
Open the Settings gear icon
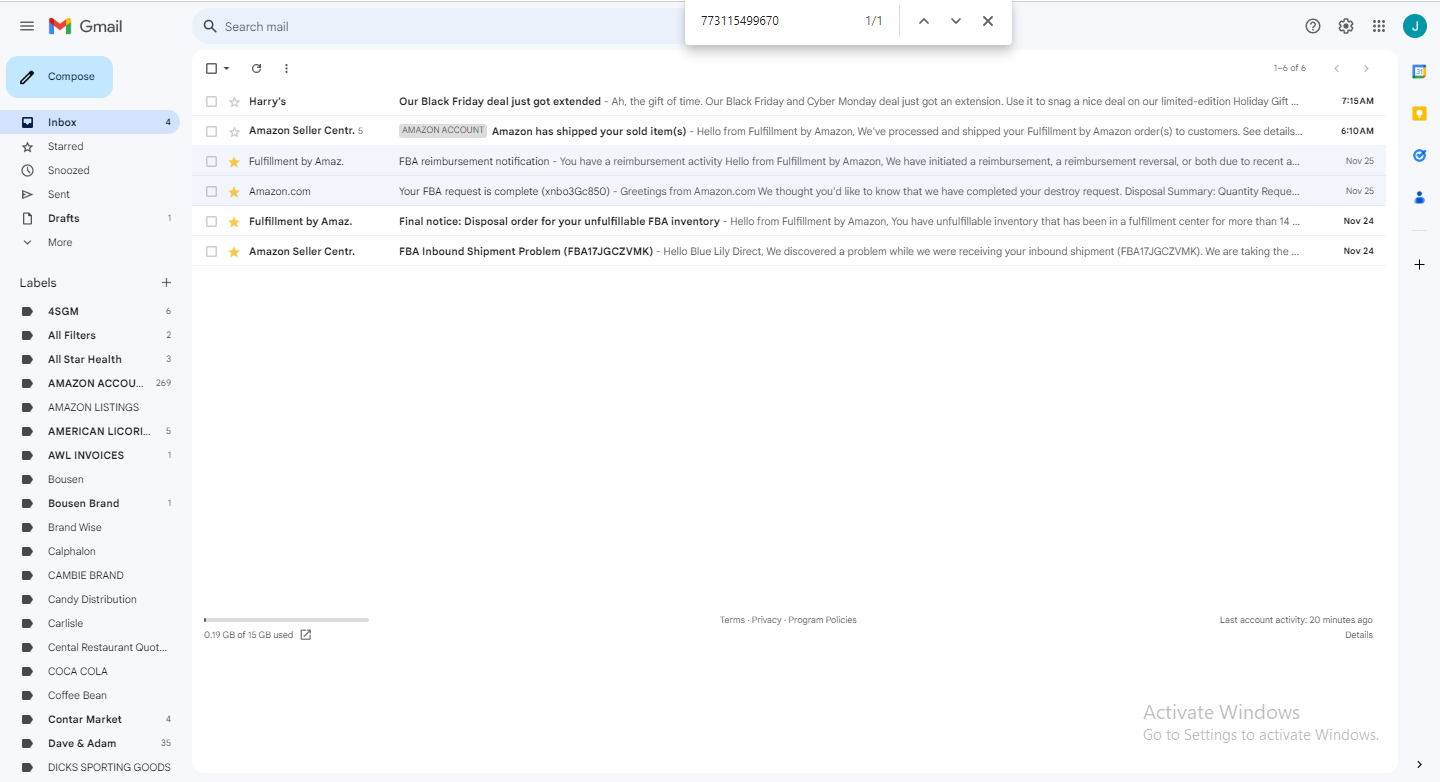(x=1346, y=26)
